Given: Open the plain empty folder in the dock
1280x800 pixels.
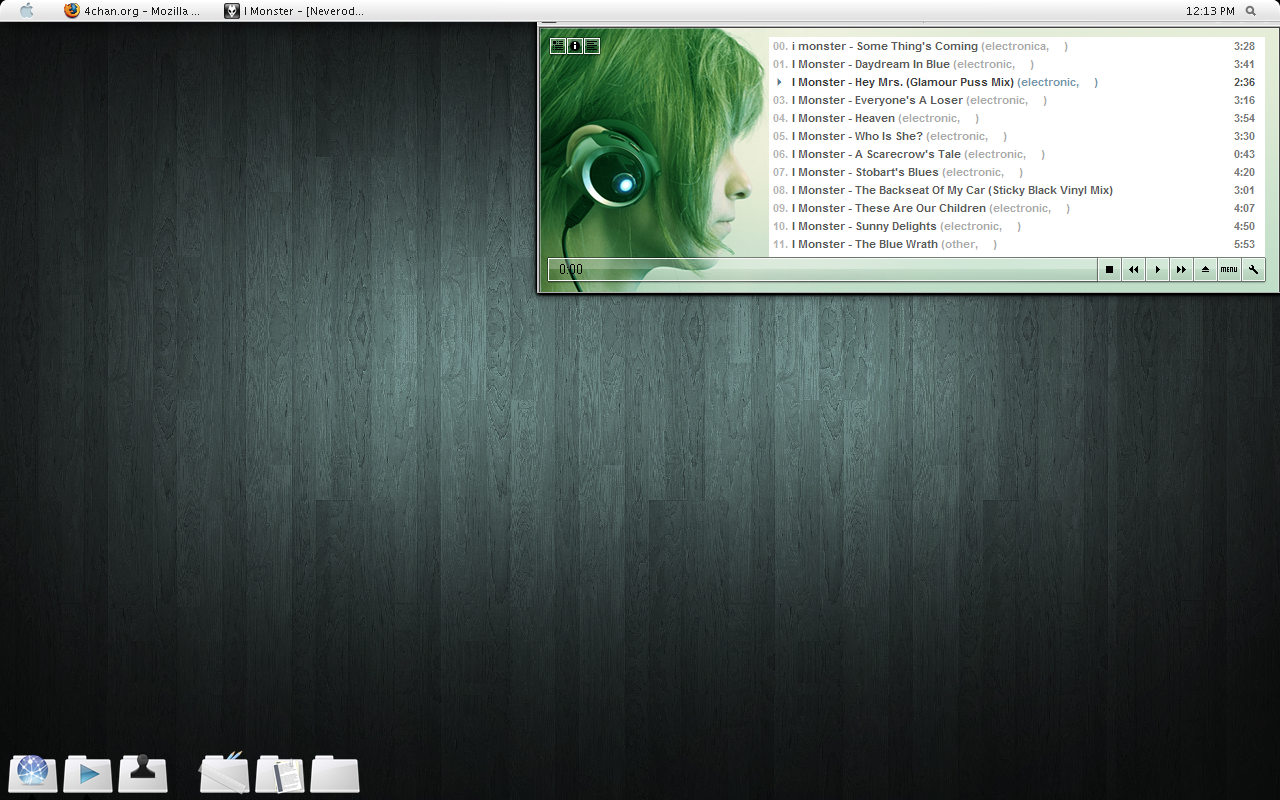Looking at the screenshot, I should click(x=335, y=773).
